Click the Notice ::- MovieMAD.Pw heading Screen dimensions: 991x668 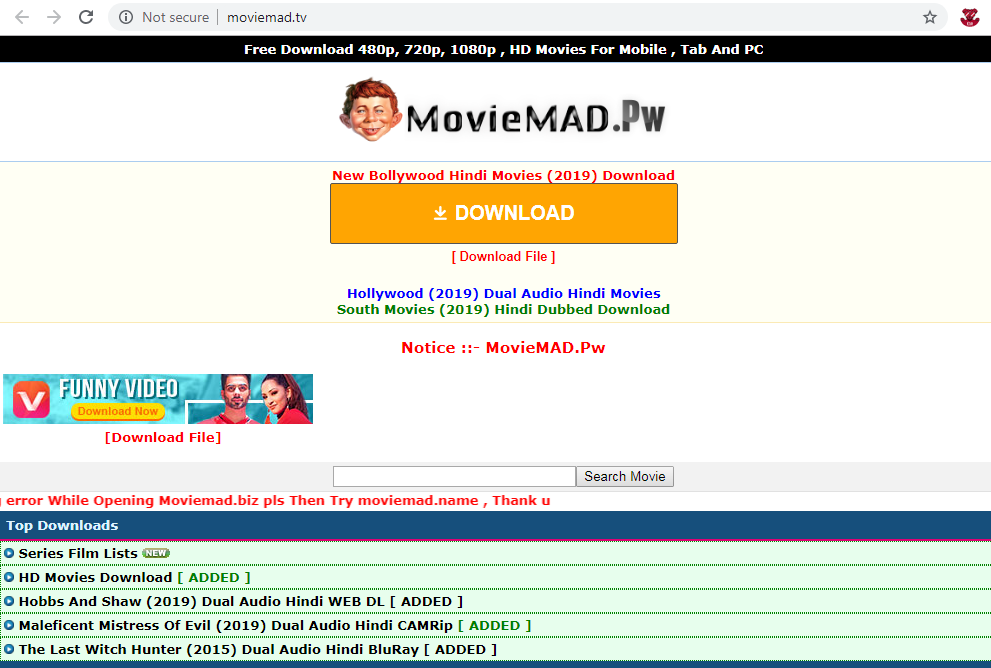coord(504,348)
